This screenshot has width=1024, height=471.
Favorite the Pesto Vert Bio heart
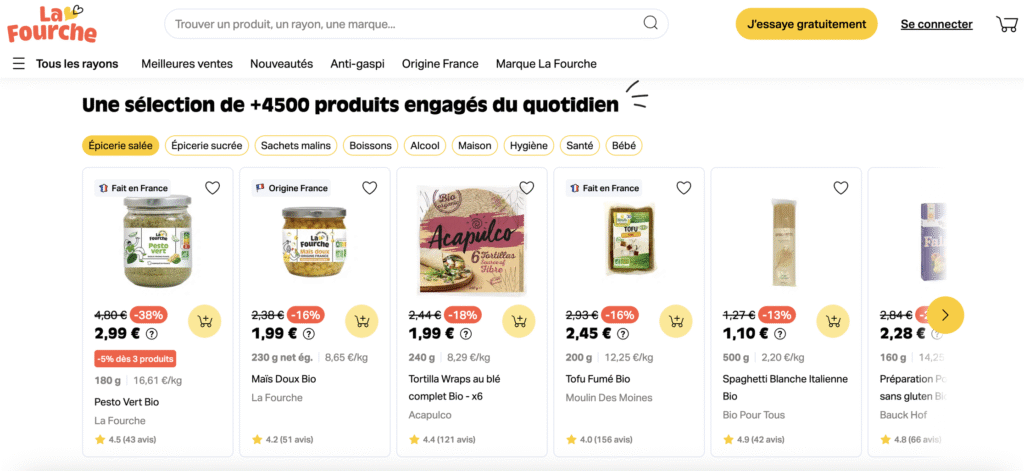[212, 188]
